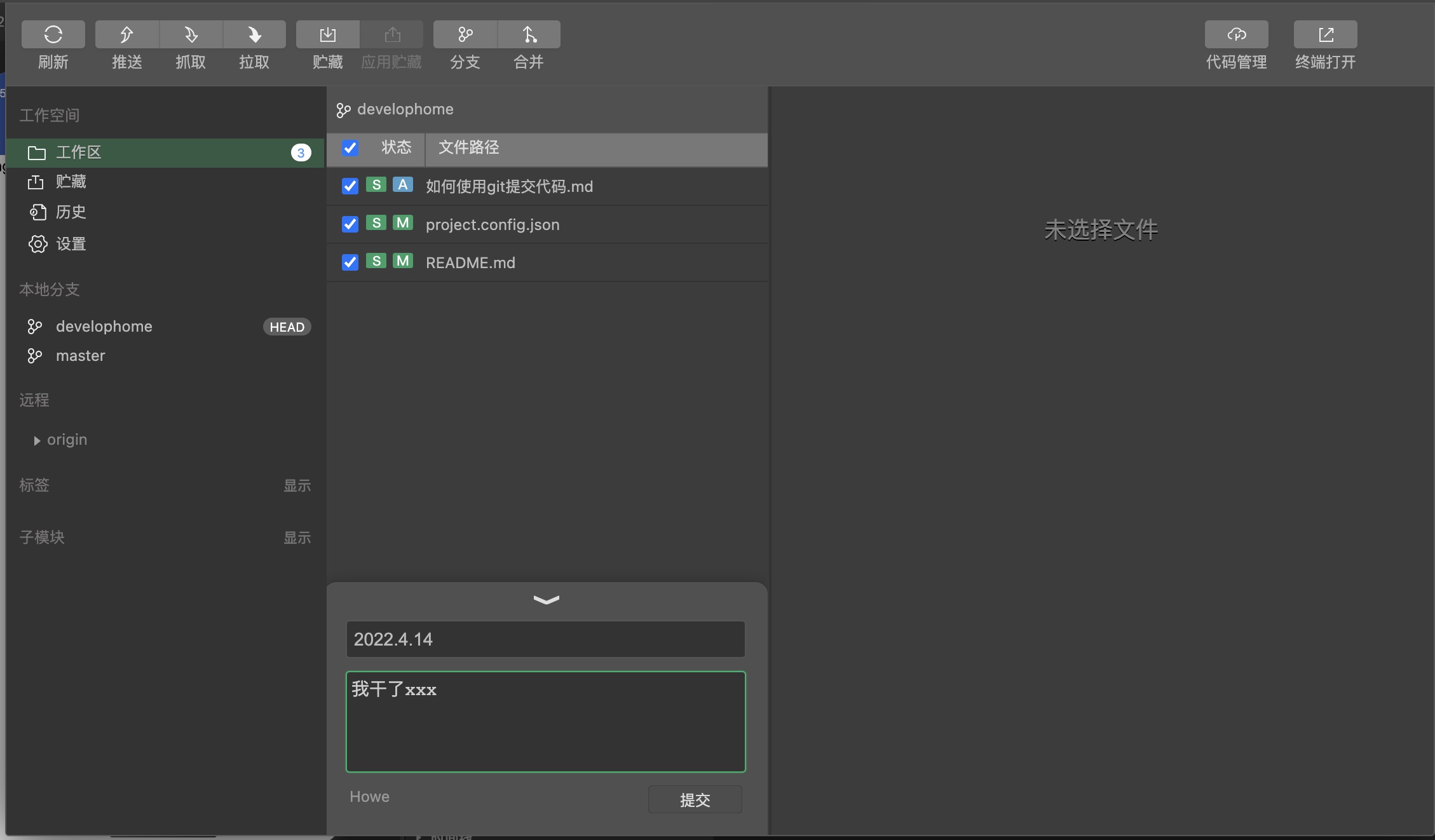
Task: Select the project.config.json file row
Action: pos(547,224)
